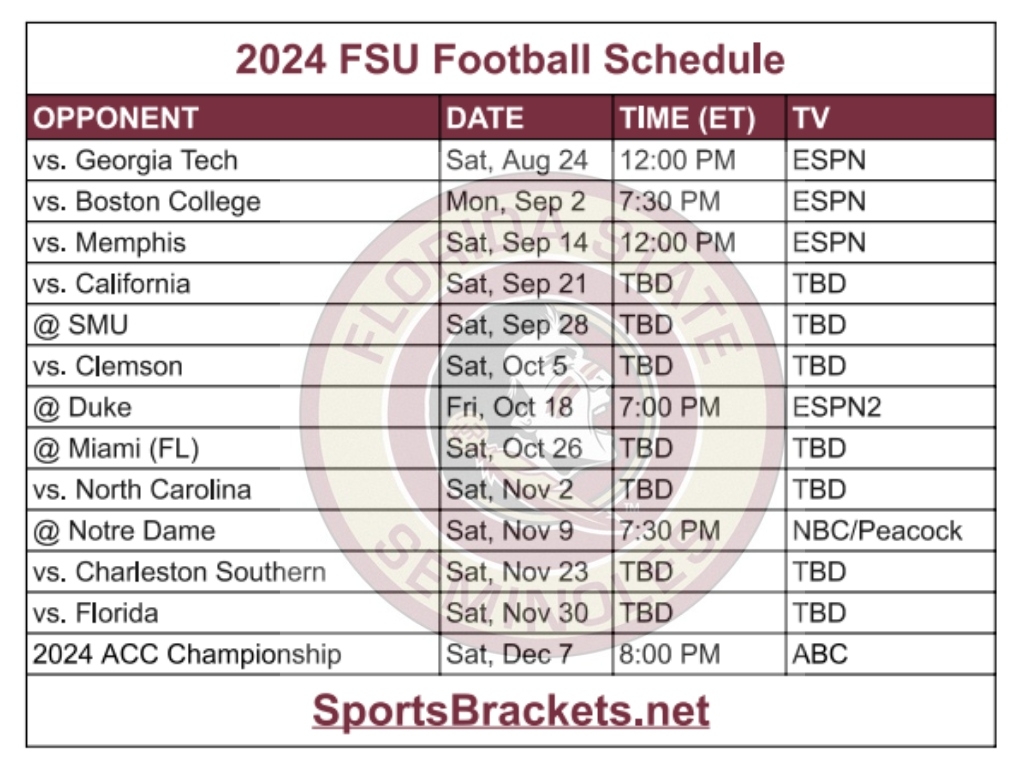Click the TIME (ET) column header

click(x=687, y=118)
